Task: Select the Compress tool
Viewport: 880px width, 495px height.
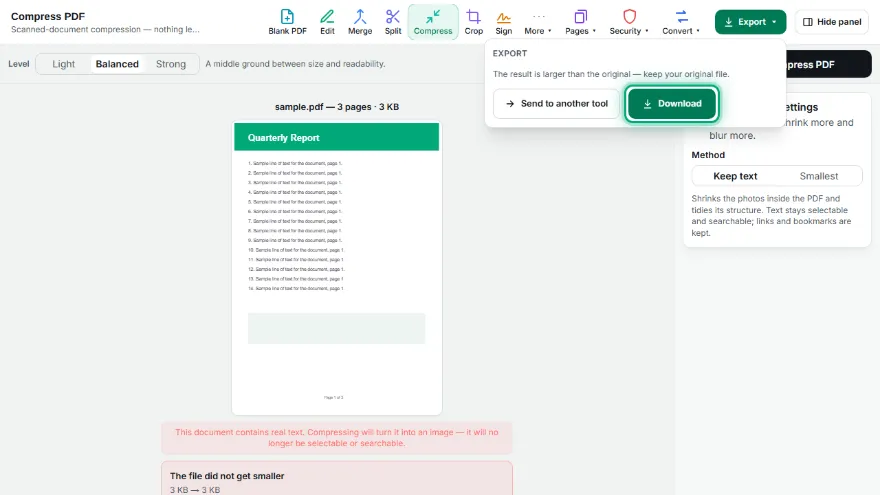Action: click(x=433, y=22)
